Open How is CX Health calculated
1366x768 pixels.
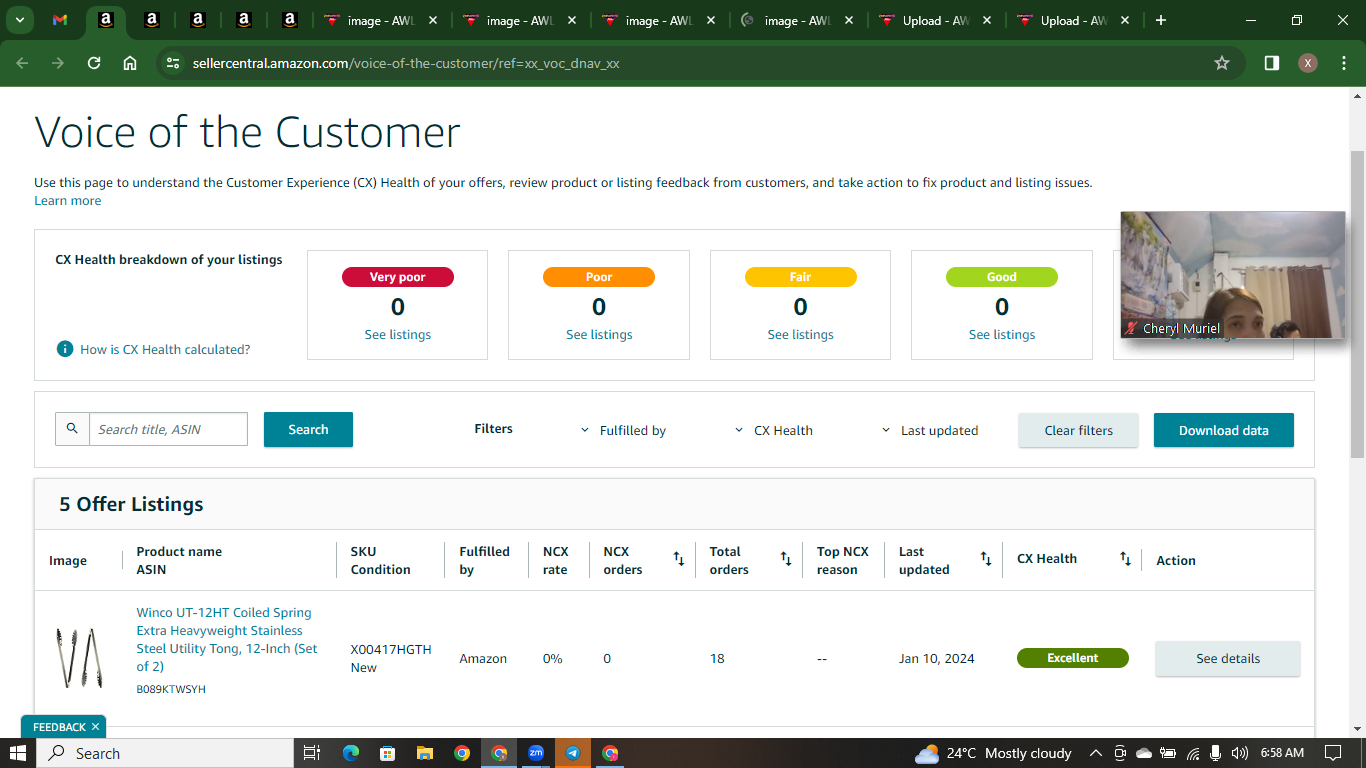coord(165,349)
